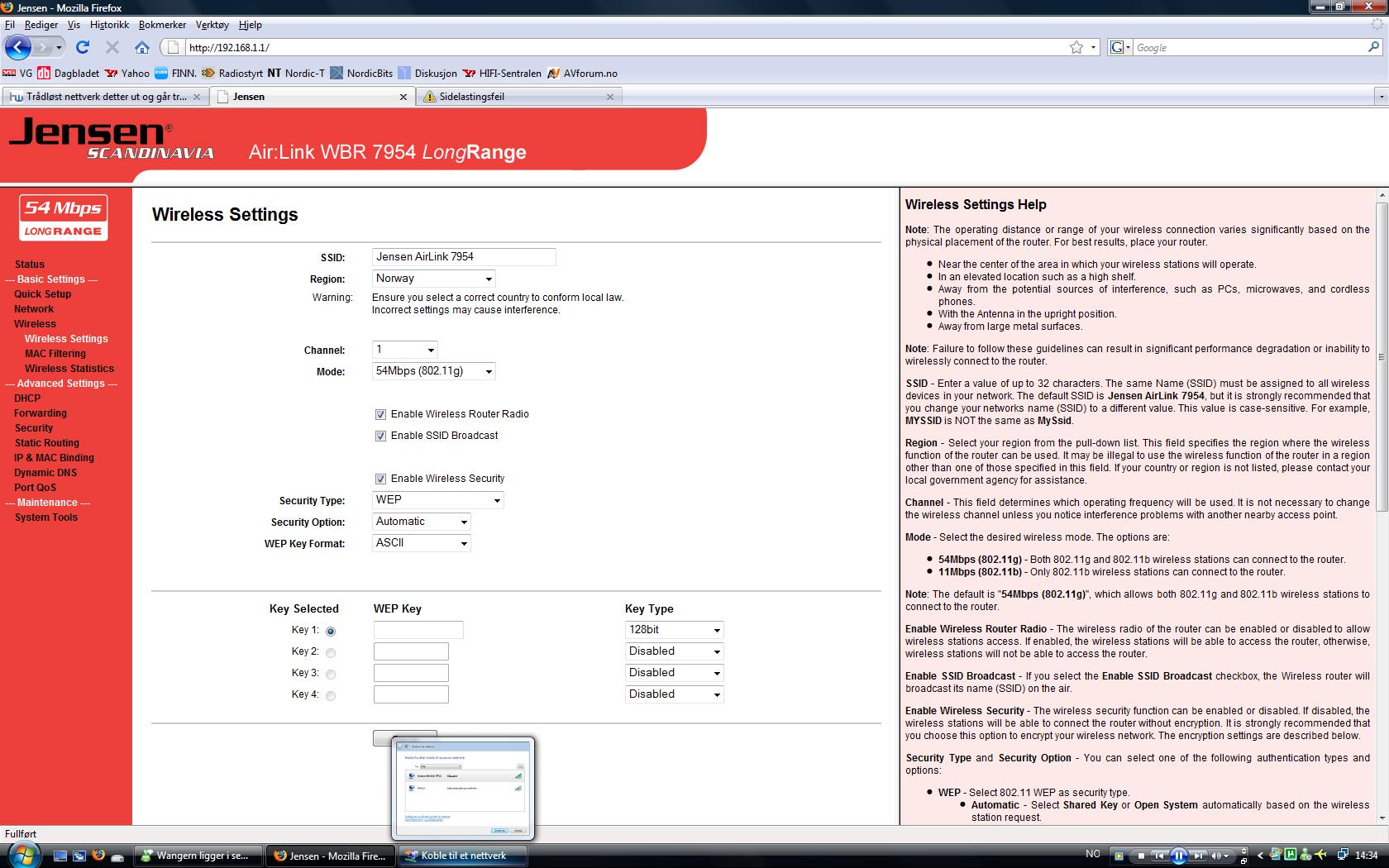This screenshot has height=868, width=1389.
Task: Open Key 1 Key Type dropdown showing 128bit
Action: point(675,630)
